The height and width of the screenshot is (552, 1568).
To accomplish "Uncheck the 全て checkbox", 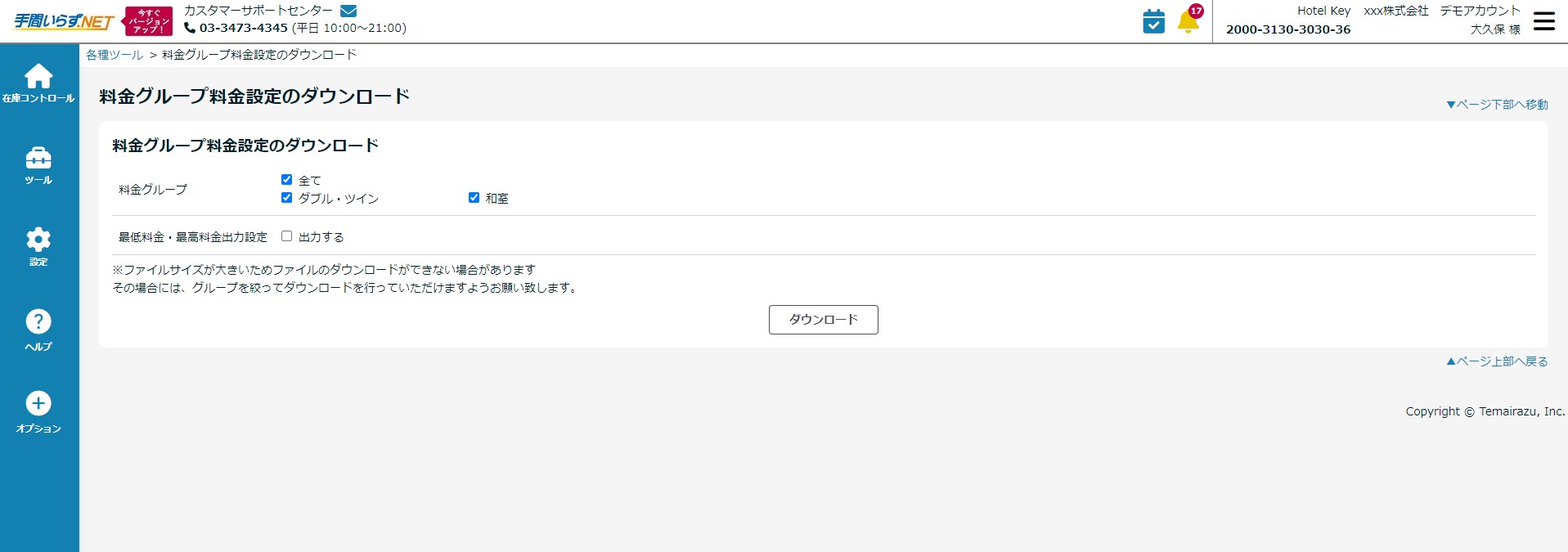I will tap(286, 180).
